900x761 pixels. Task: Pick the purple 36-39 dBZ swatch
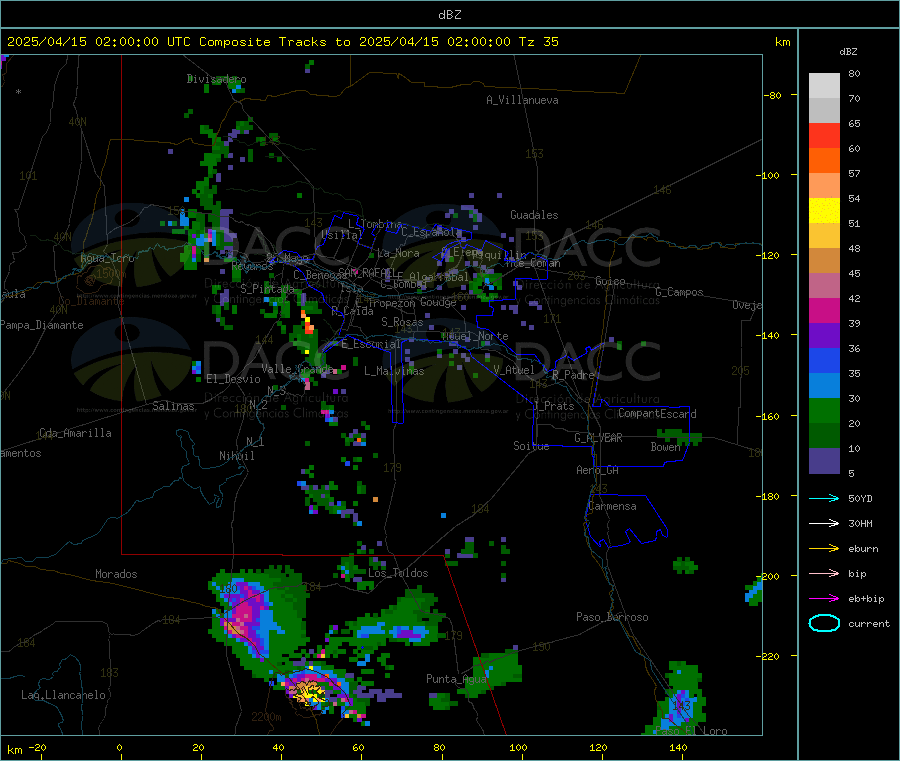tap(824, 336)
